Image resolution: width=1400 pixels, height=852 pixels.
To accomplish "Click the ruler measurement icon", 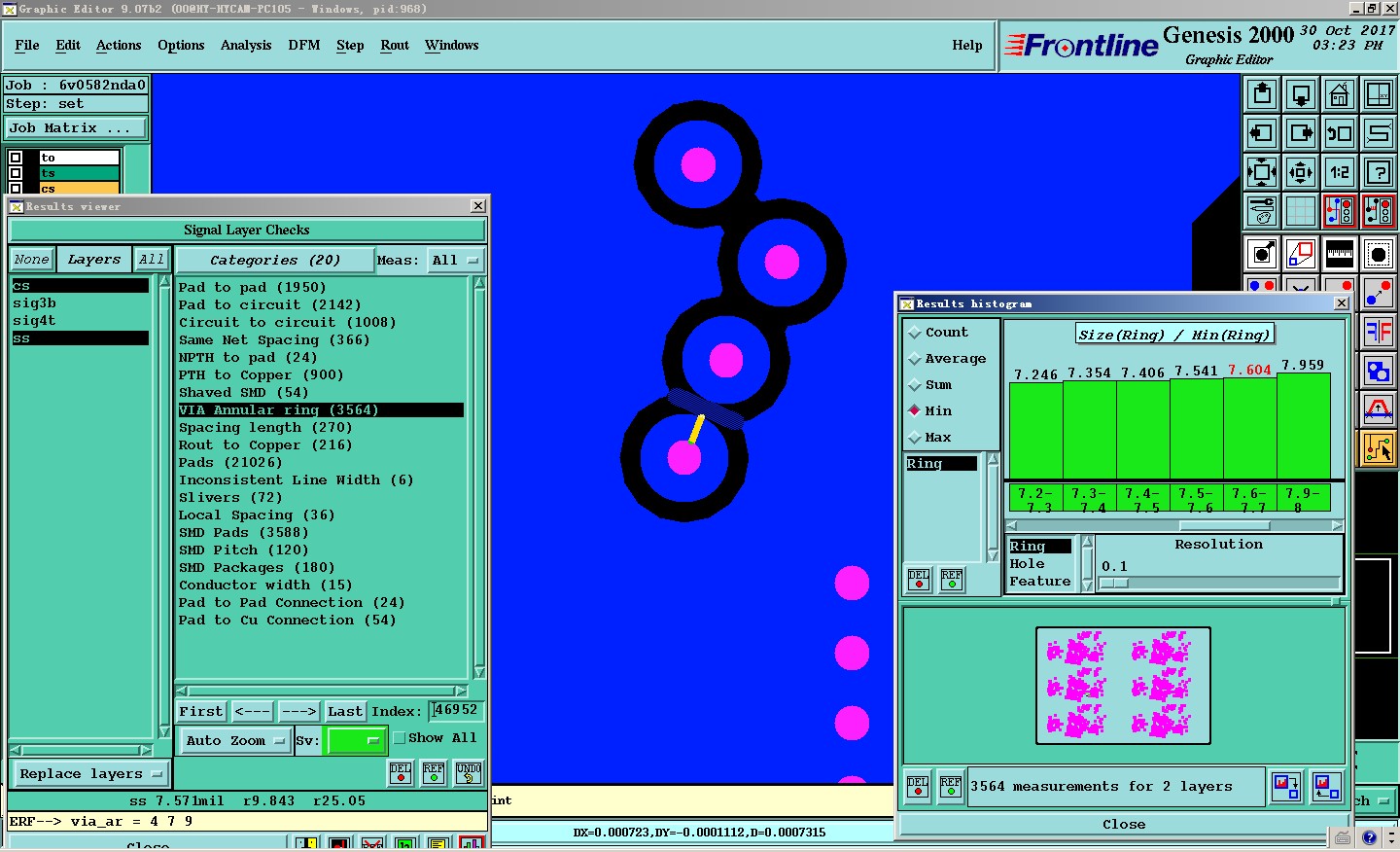I will pyautogui.click(x=1340, y=254).
